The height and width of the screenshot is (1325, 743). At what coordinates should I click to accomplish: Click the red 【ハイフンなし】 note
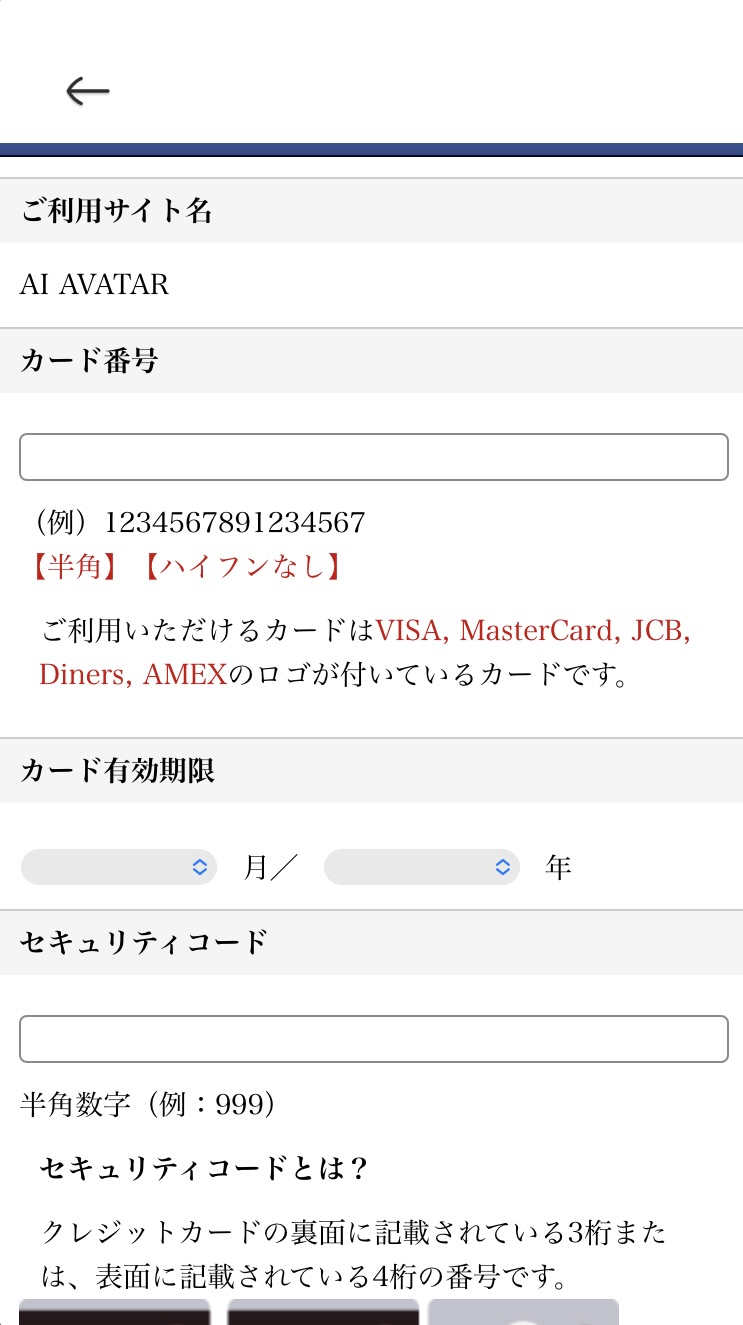(x=243, y=568)
